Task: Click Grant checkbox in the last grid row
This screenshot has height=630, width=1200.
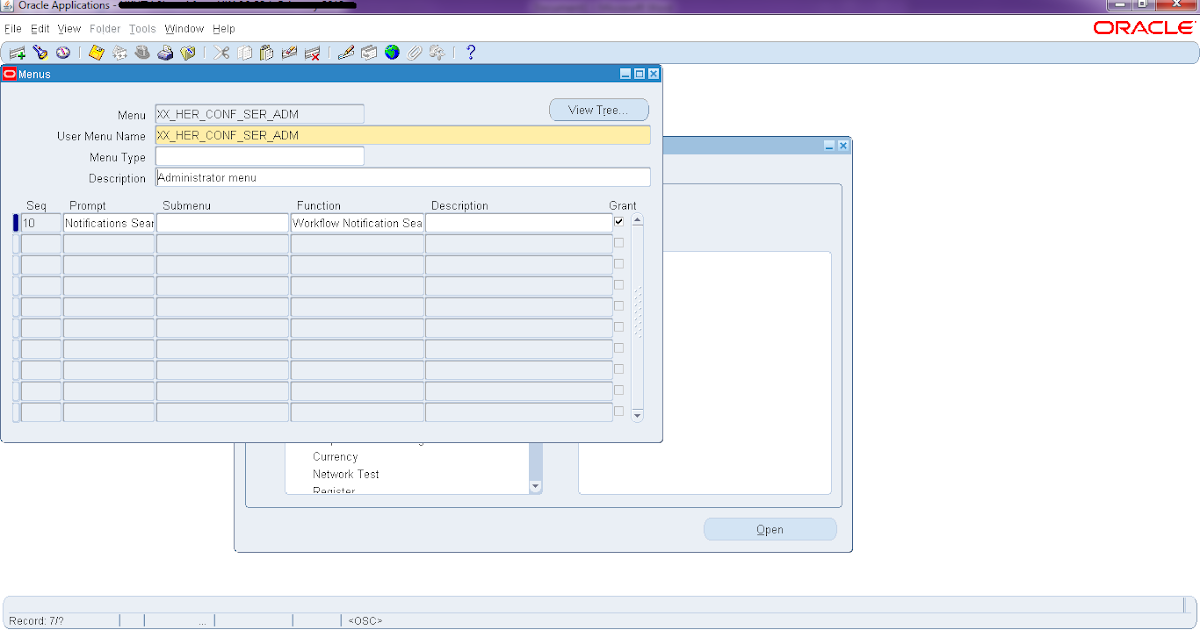Action: tap(619, 411)
